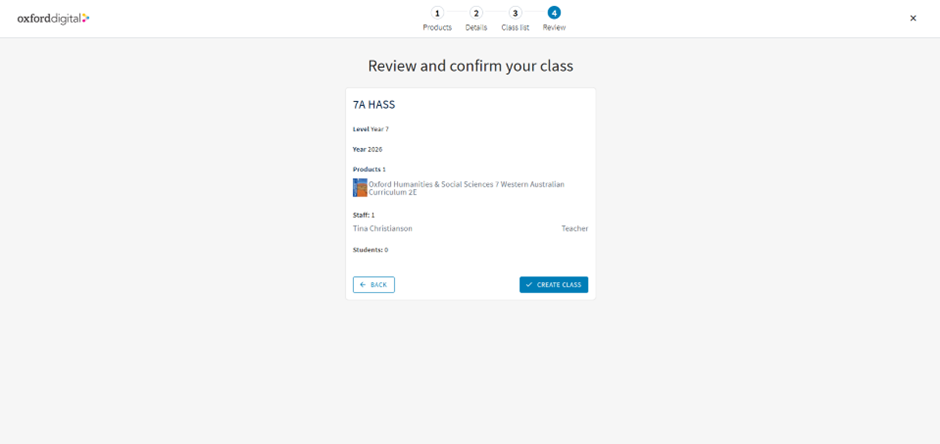This screenshot has width=940, height=444.
Task: Click the 7A HASS class name
Action: (374, 104)
